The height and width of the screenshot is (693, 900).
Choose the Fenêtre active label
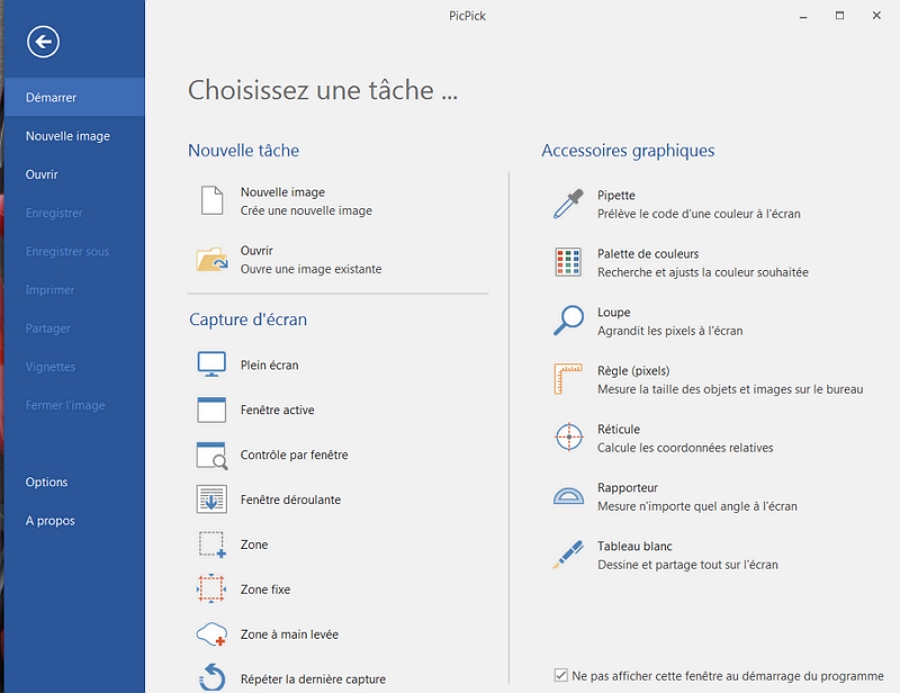(277, 409)
